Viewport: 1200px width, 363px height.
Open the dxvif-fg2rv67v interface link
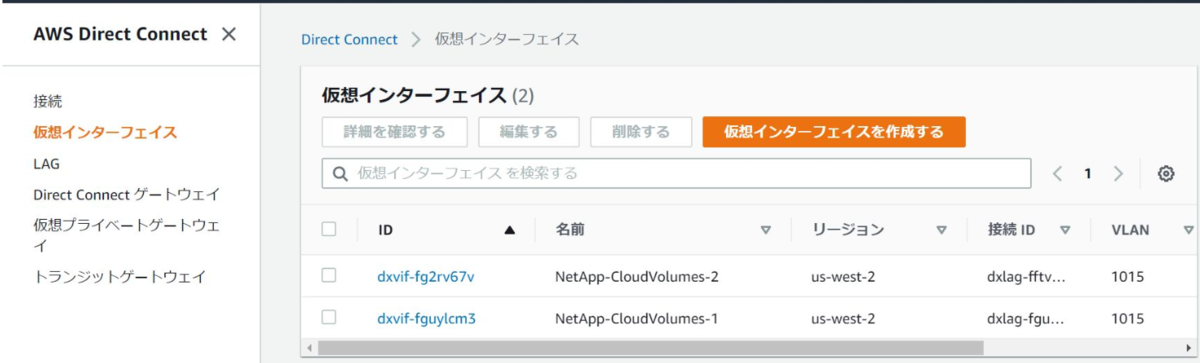426,277
